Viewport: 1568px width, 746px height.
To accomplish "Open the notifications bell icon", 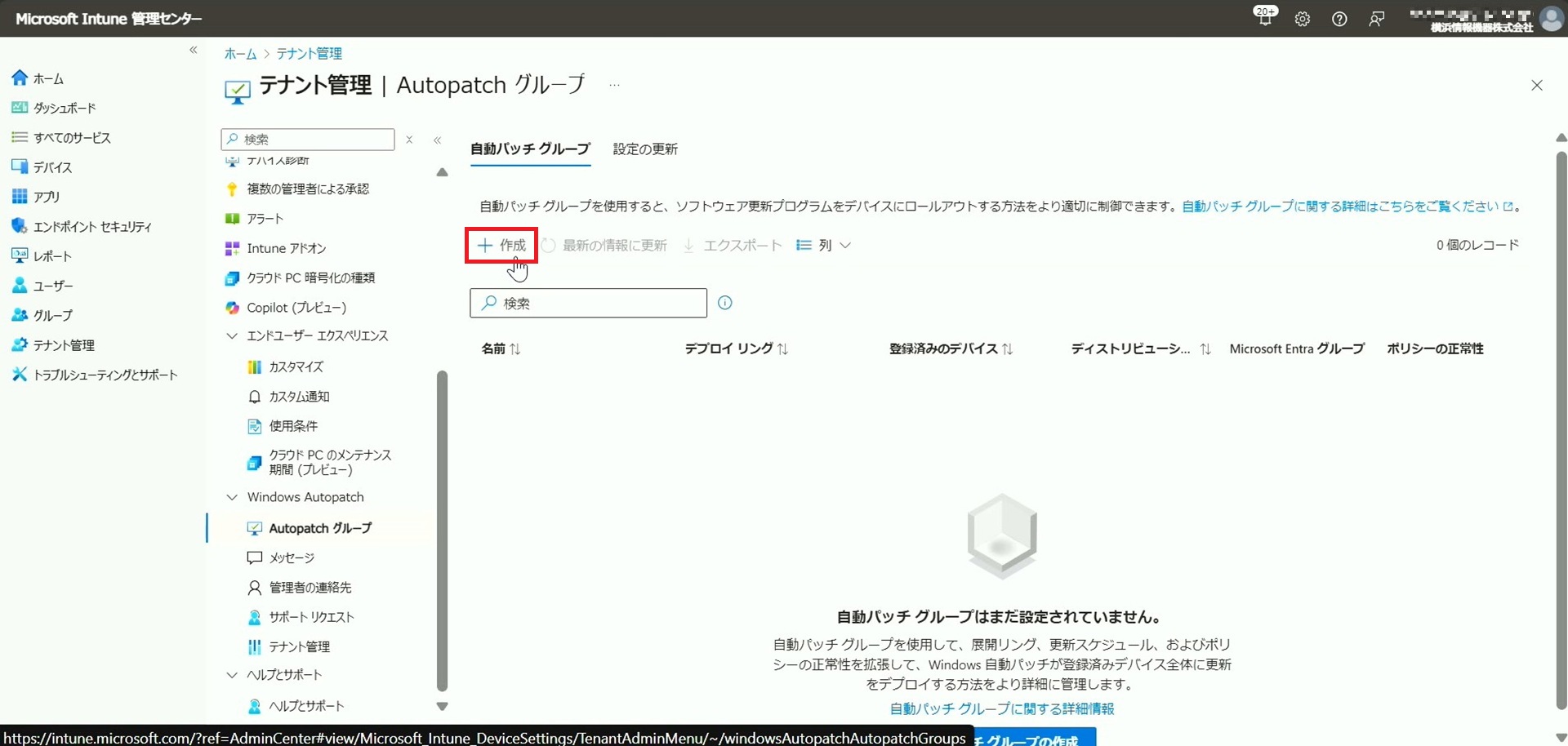I will 1265,17.
